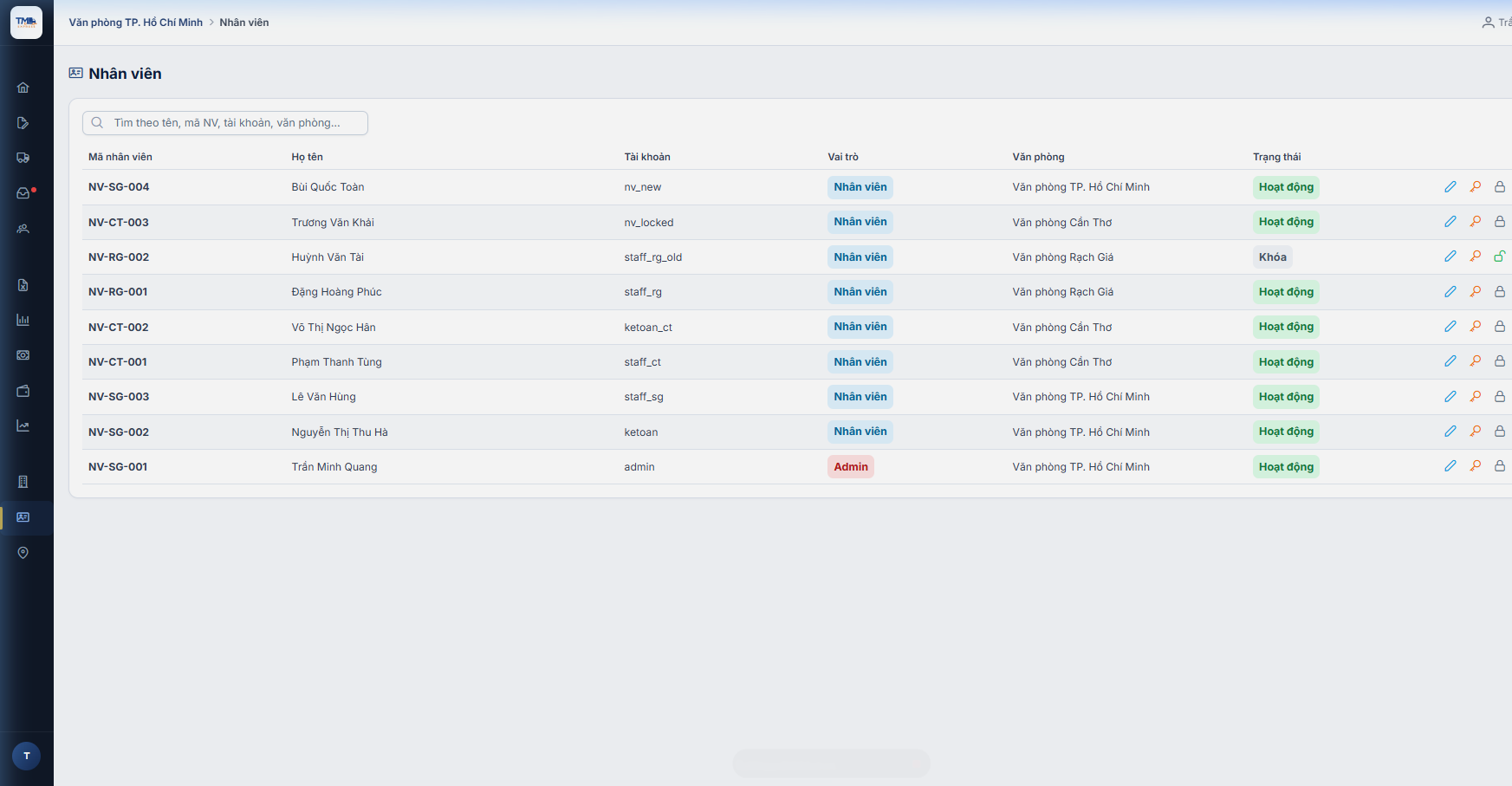Reset password for Huỳnh Văn Tài
Viewport: 1512px width, 786px height.
[1476, 257]
